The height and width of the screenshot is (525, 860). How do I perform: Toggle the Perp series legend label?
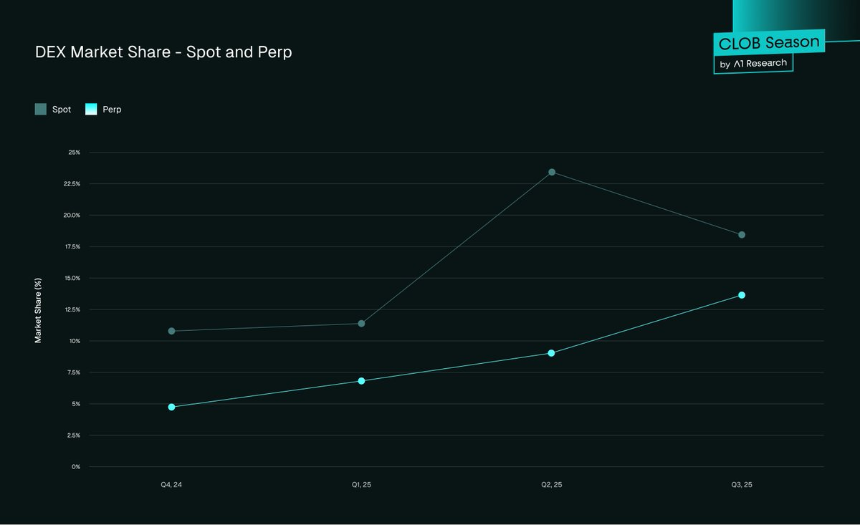(112, 109)
